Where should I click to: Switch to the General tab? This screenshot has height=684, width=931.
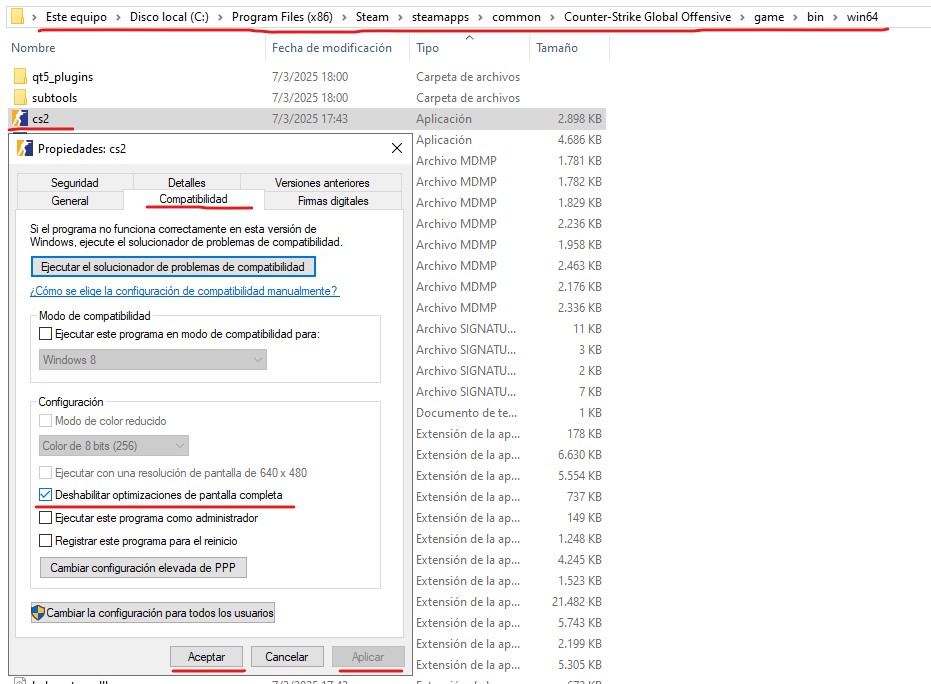(70, 201)
